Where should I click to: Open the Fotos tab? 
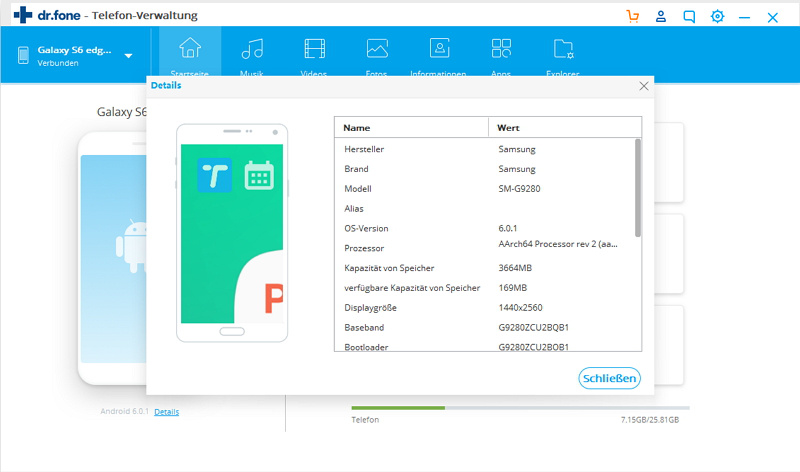pos(377,55)
